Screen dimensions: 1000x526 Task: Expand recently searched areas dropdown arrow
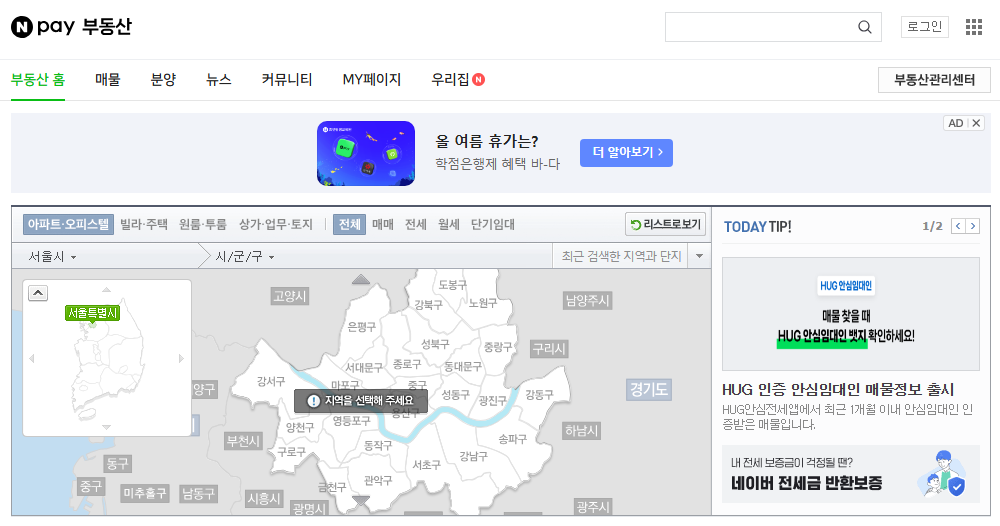(699, 256)
